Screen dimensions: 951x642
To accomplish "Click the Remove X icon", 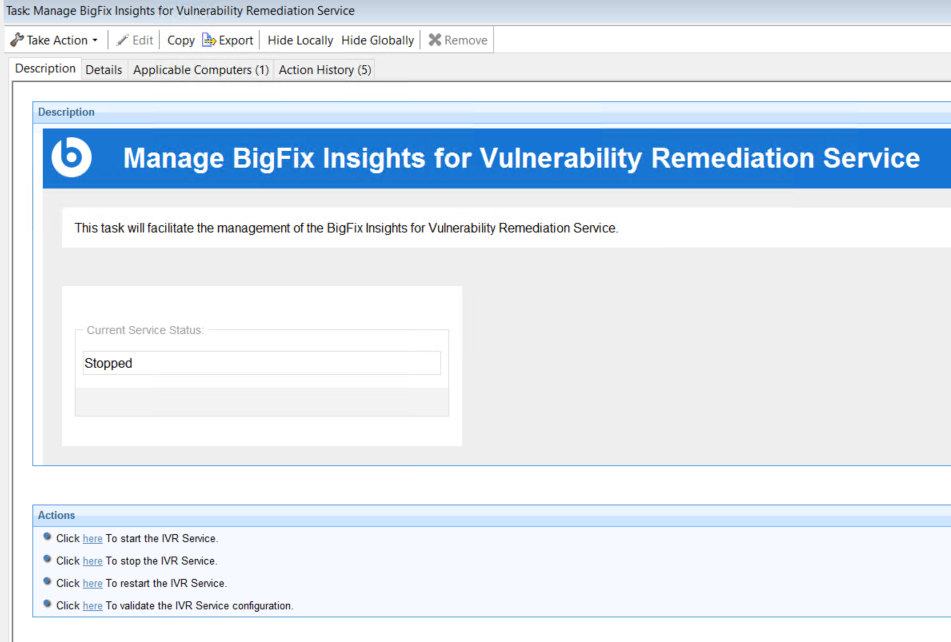I will click(x=435, y=40).
